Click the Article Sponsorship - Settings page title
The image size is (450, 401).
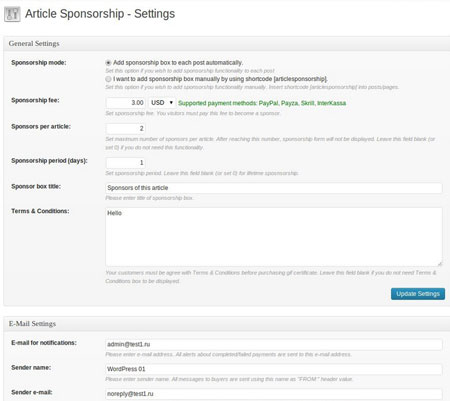(100, 14)
